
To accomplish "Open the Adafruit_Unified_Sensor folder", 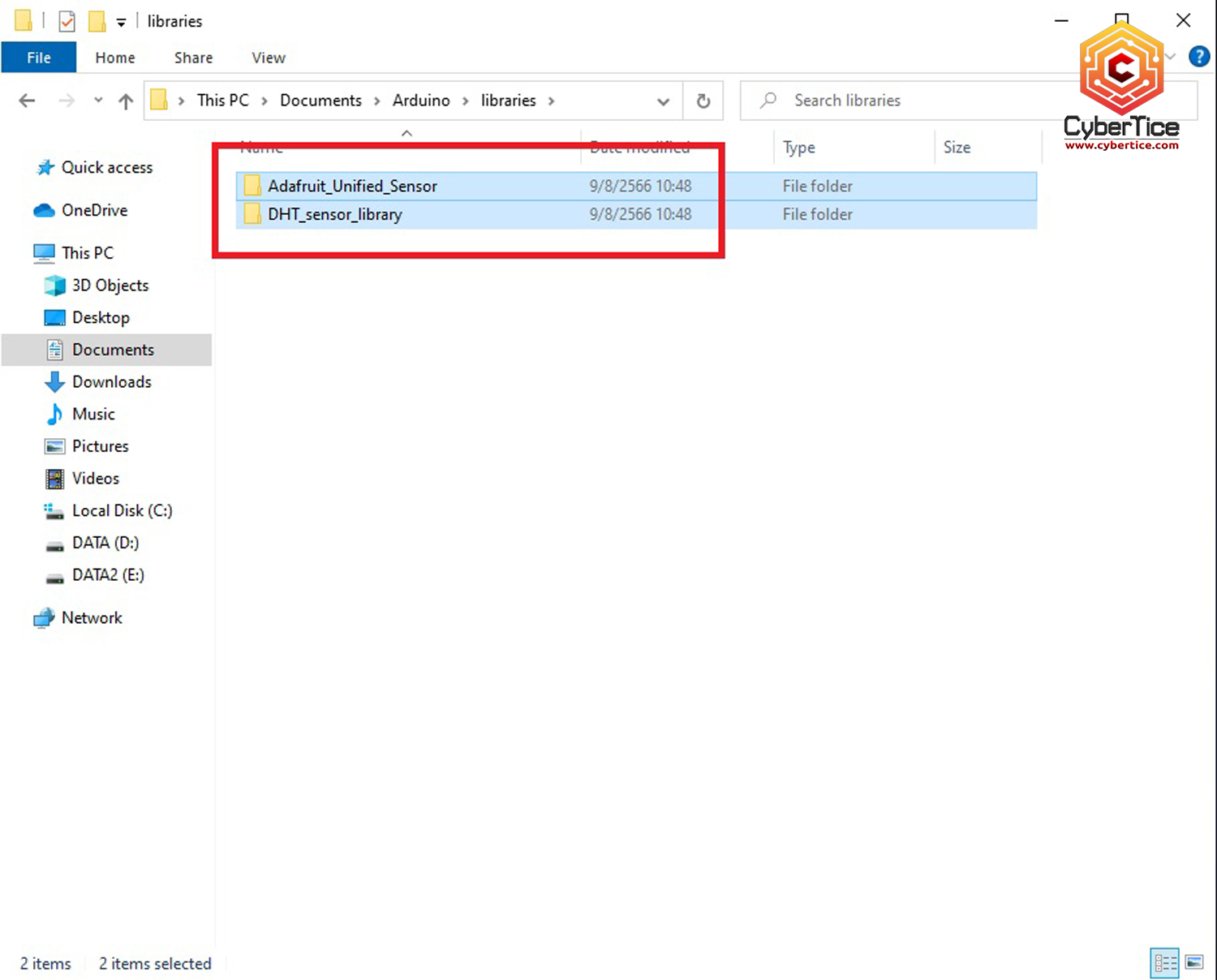I will pos(352,186).
